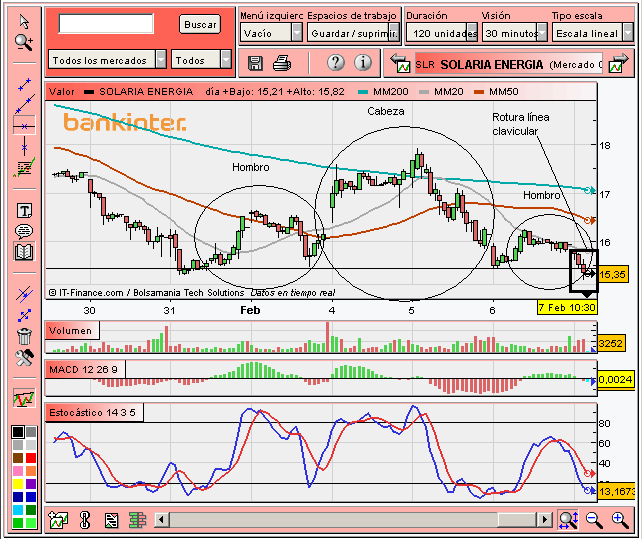Click the SLR SOLARIA ENERGIA ticker field

pyautogui.click(x=508, y=64)
